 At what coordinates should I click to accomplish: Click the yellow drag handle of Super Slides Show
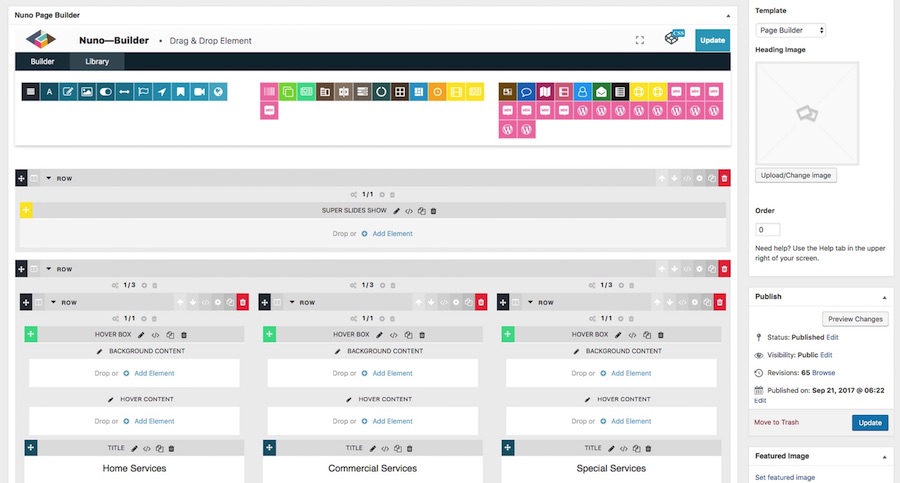tap(26, 210)
